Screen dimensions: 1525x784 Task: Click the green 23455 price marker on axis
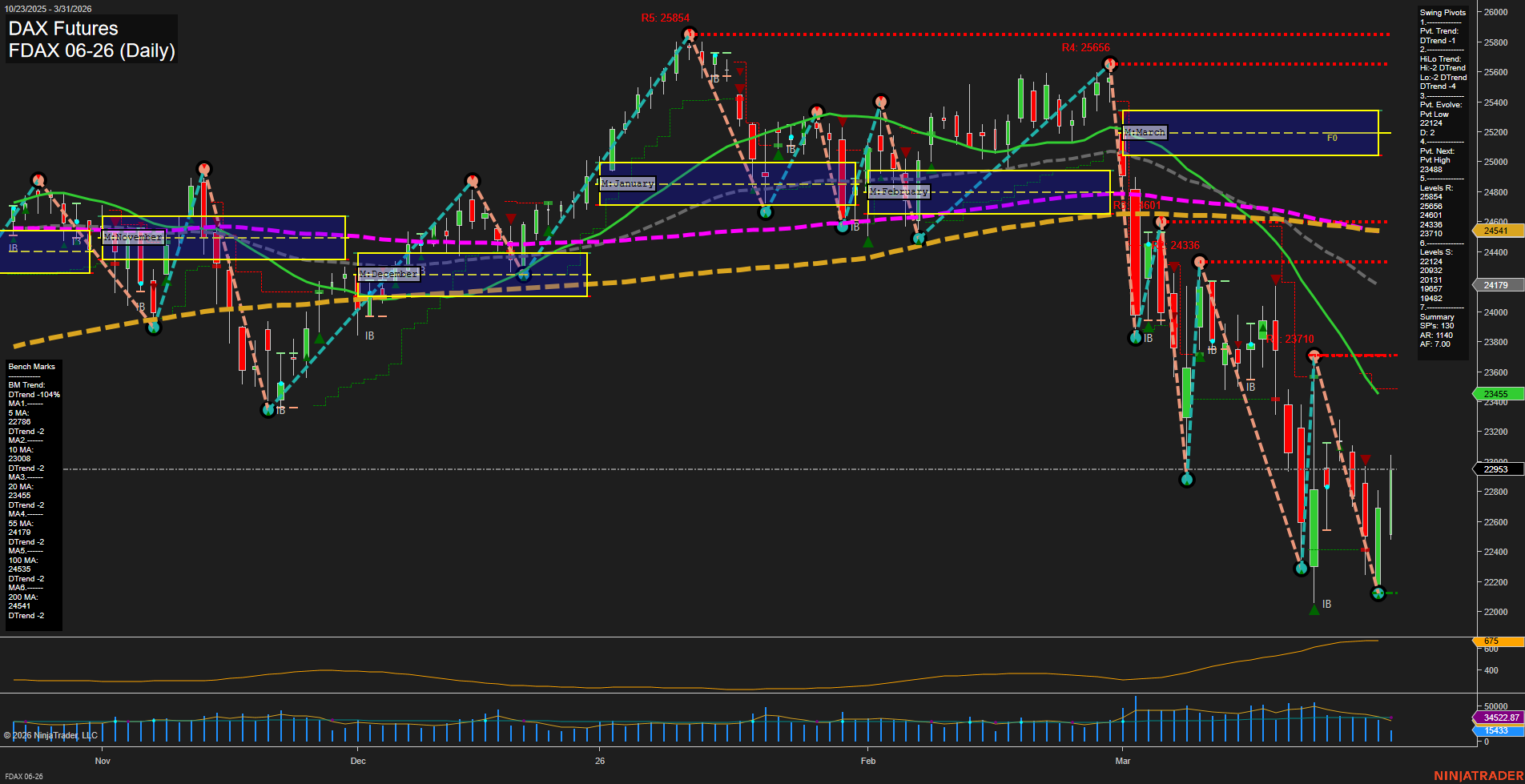pyautogui.click(x=1495, y=393)
